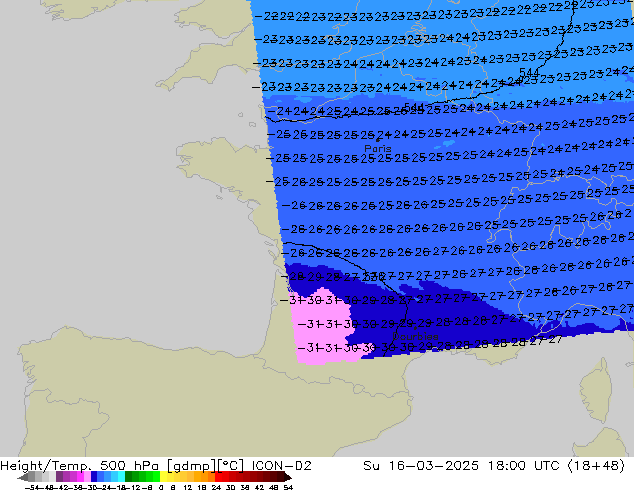Click the Paris city label
This screenshot has width=634, height=490.
378,148
